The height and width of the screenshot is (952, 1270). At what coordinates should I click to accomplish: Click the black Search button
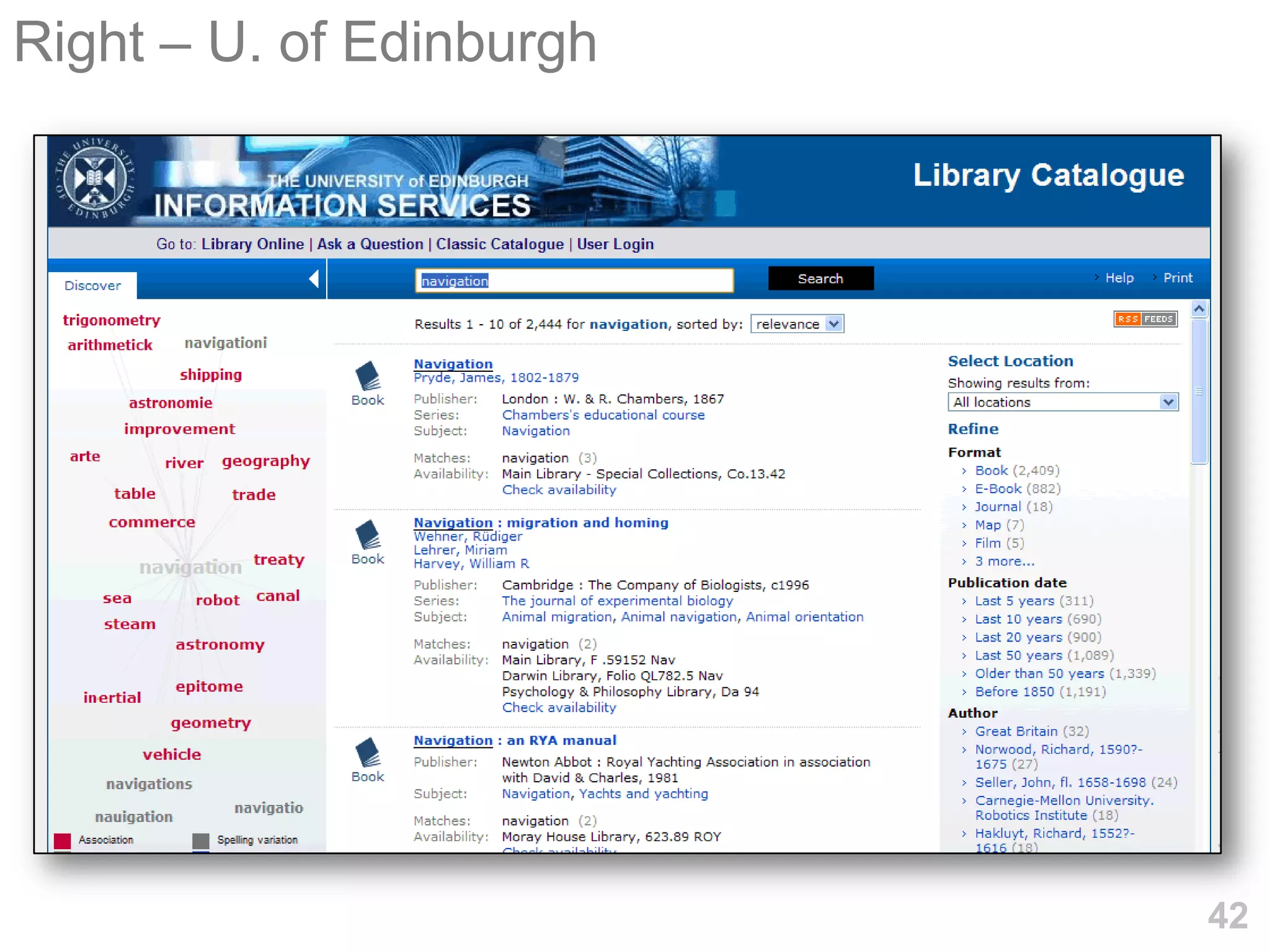pos(821,278)
